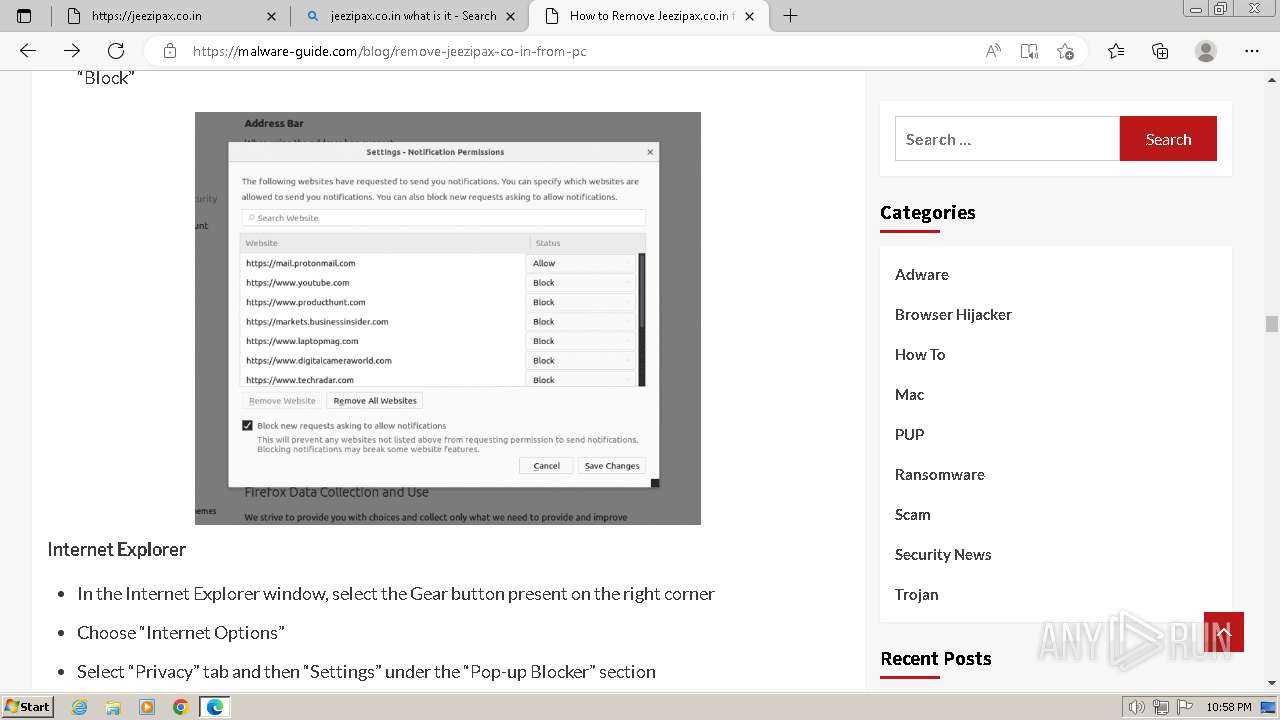Open the Security News category

943,554
